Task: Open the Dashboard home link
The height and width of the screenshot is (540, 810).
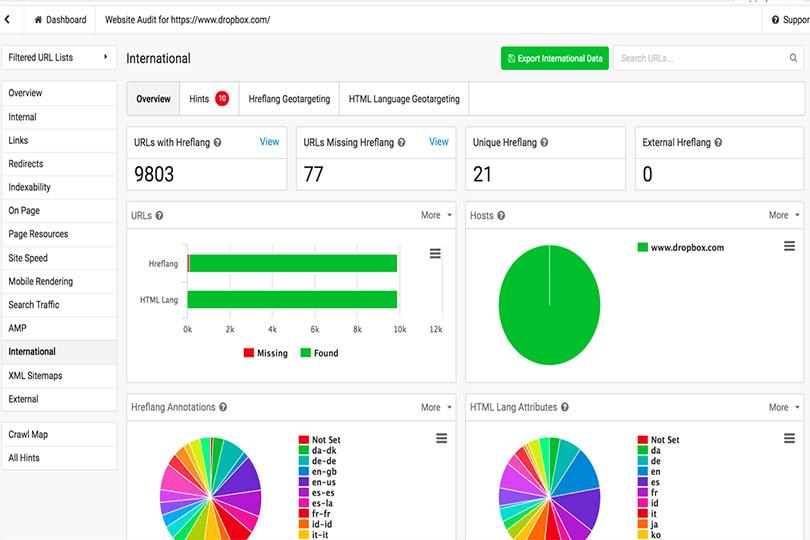Action: pos(60,20)
